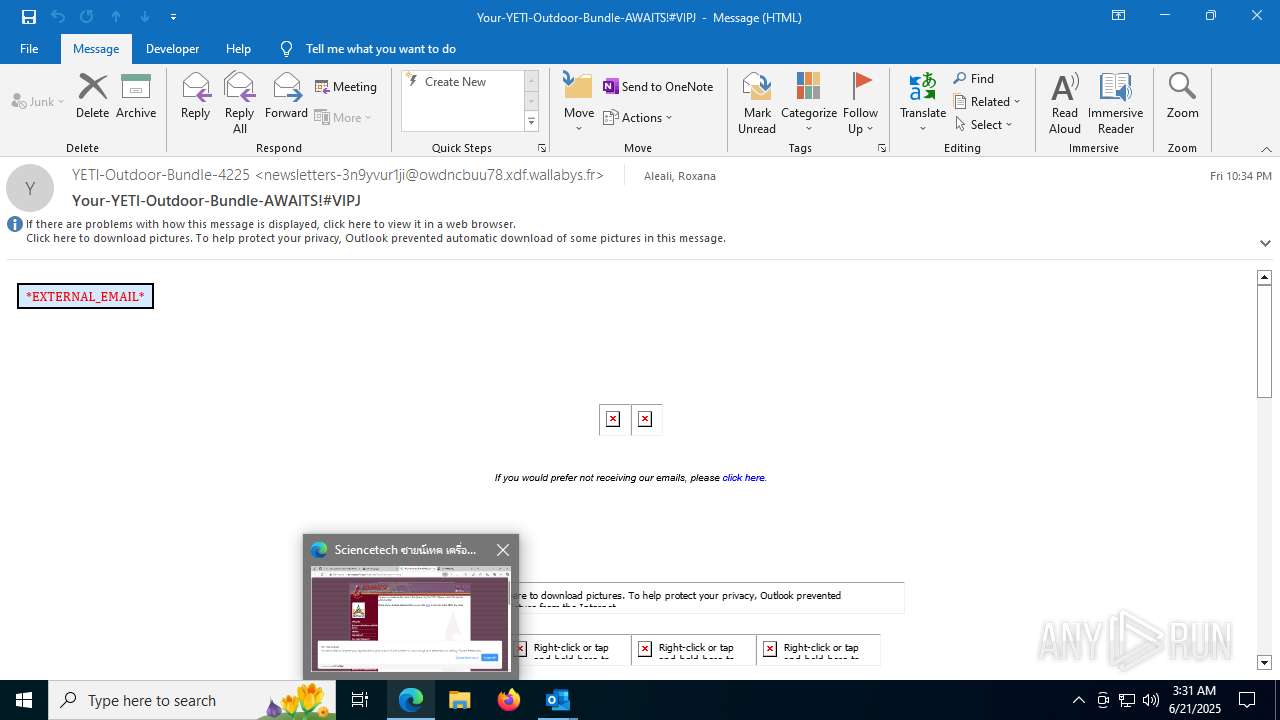Open the More respond options dropdown

click(343, 117)
